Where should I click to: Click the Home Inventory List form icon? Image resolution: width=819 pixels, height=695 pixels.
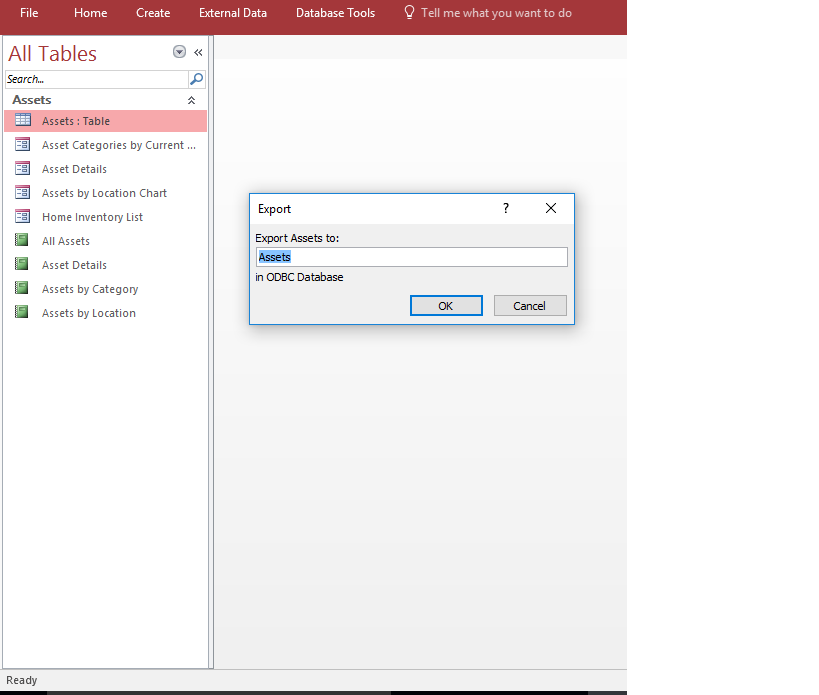tap(22, 216)
